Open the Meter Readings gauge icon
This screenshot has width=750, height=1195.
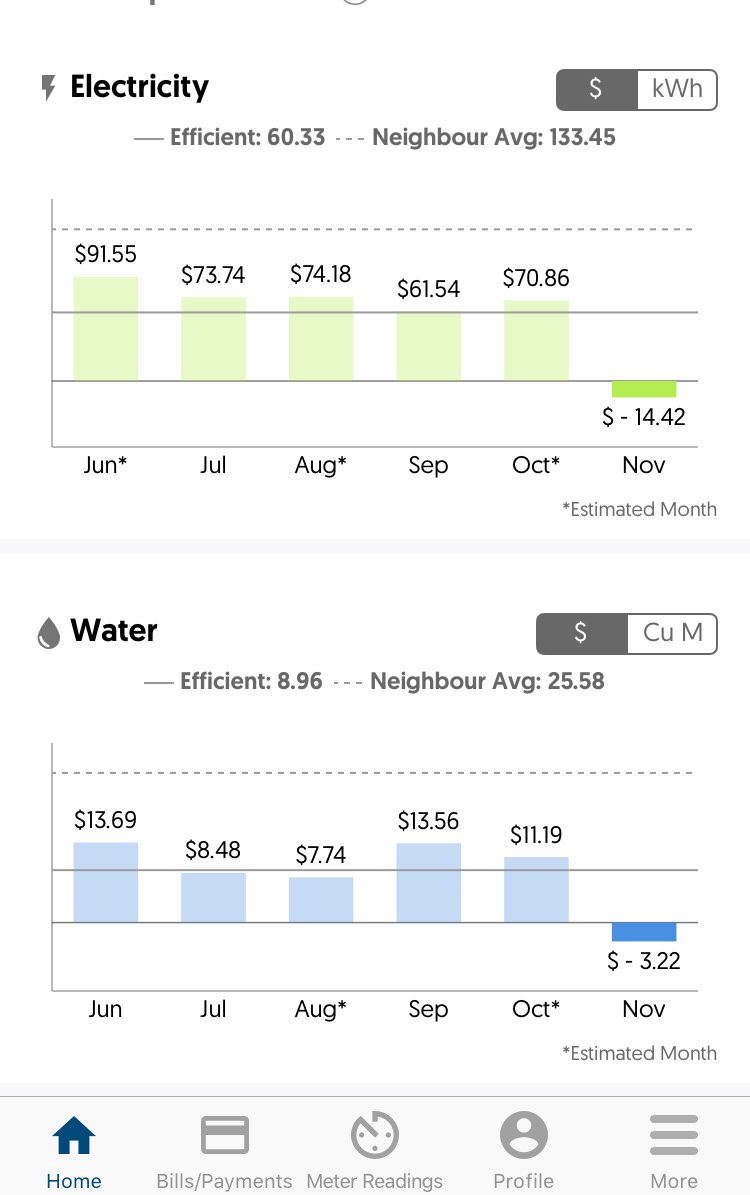tap(375, 1136)
